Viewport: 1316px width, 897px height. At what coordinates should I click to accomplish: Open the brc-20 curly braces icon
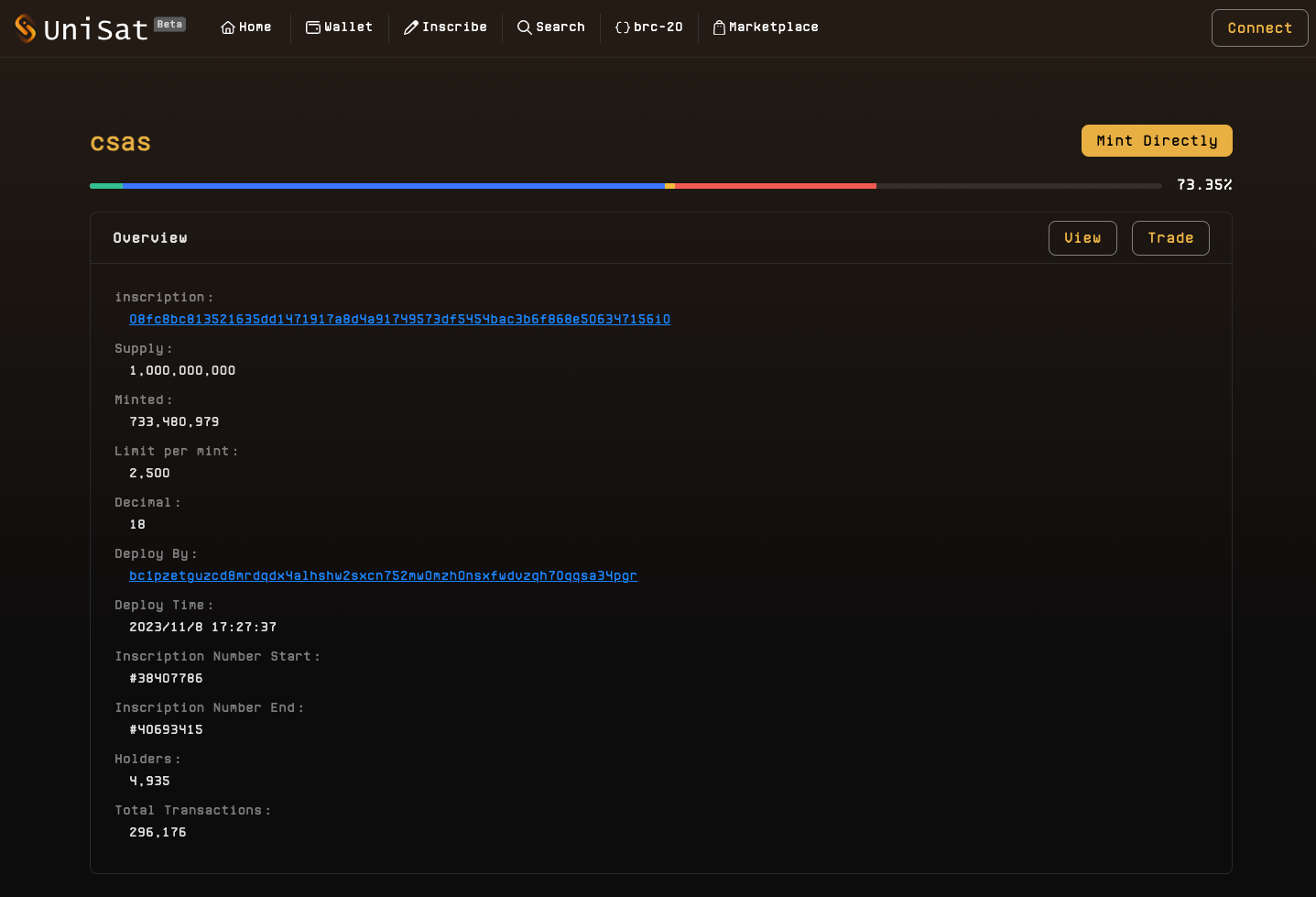click(x=623, y=27)
